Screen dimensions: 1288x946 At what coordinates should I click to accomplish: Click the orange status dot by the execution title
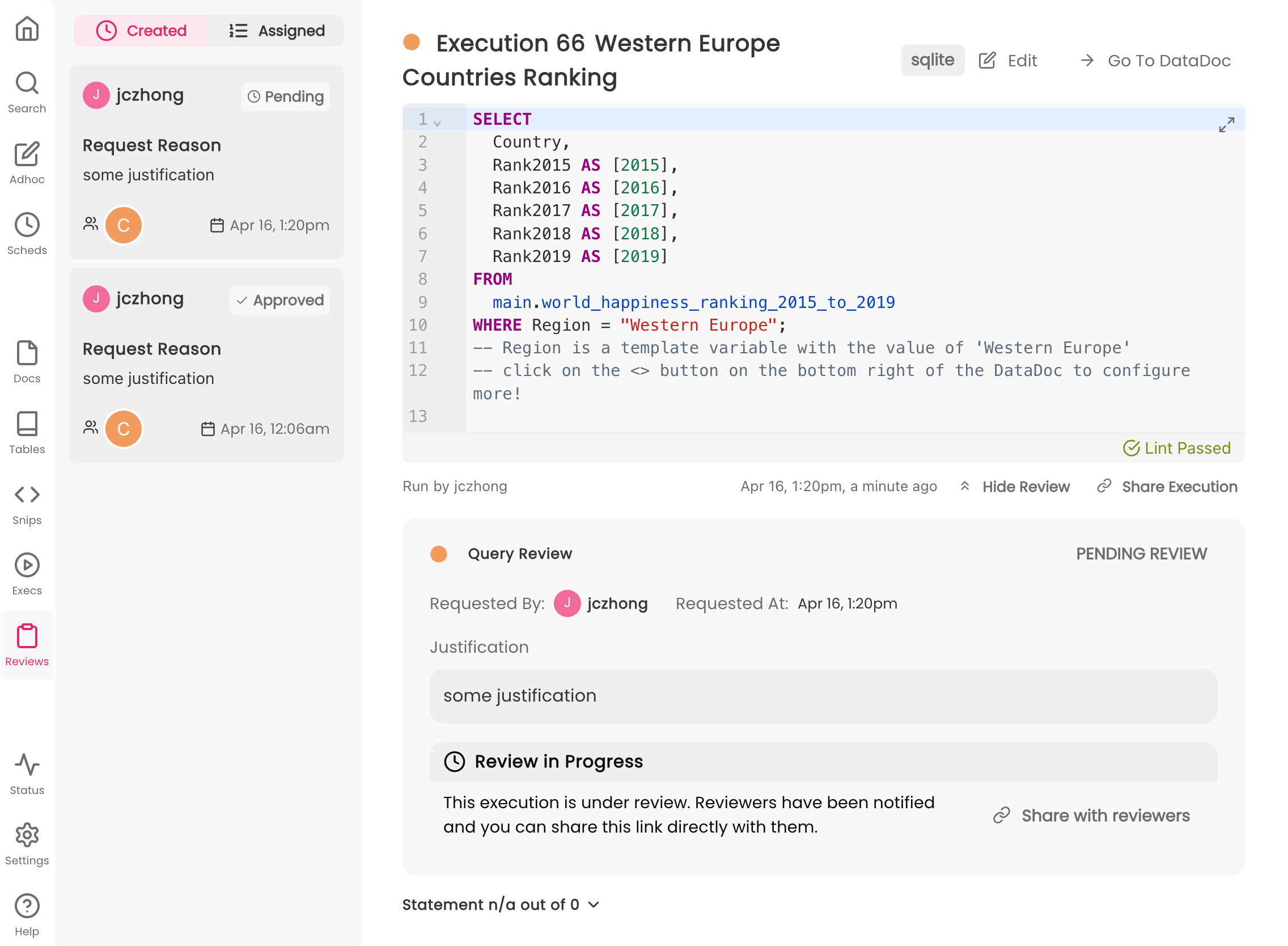(412, 42)
